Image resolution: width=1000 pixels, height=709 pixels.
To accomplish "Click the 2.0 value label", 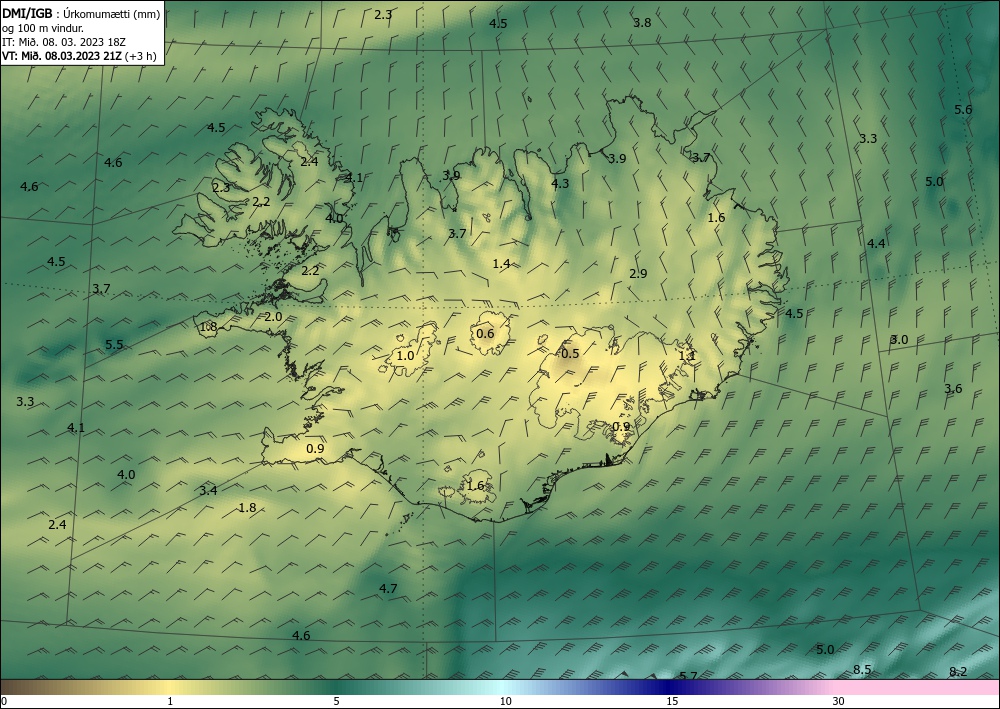I will [x=273, y=317].
